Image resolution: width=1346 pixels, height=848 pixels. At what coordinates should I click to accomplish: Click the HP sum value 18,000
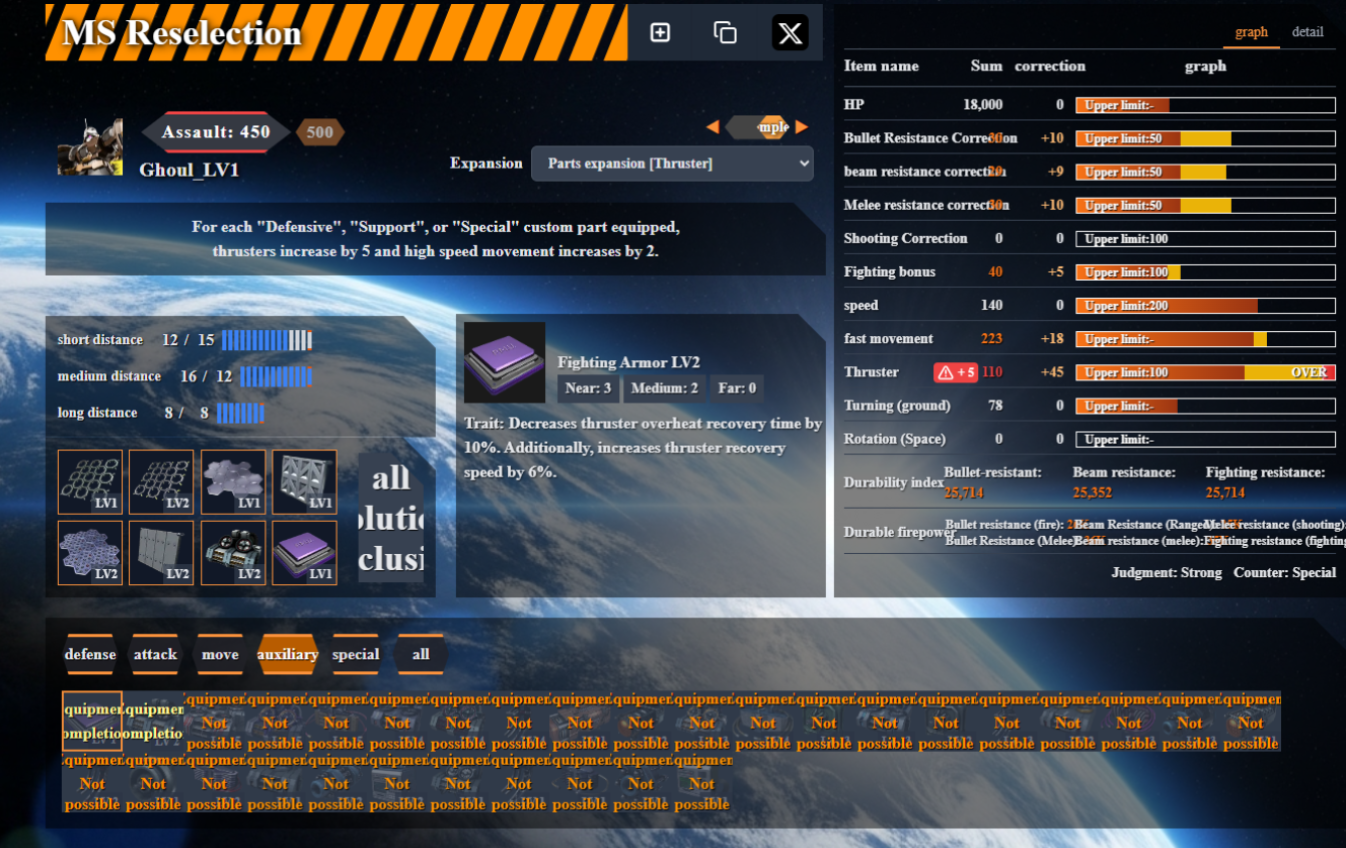[x=983, y=105]
